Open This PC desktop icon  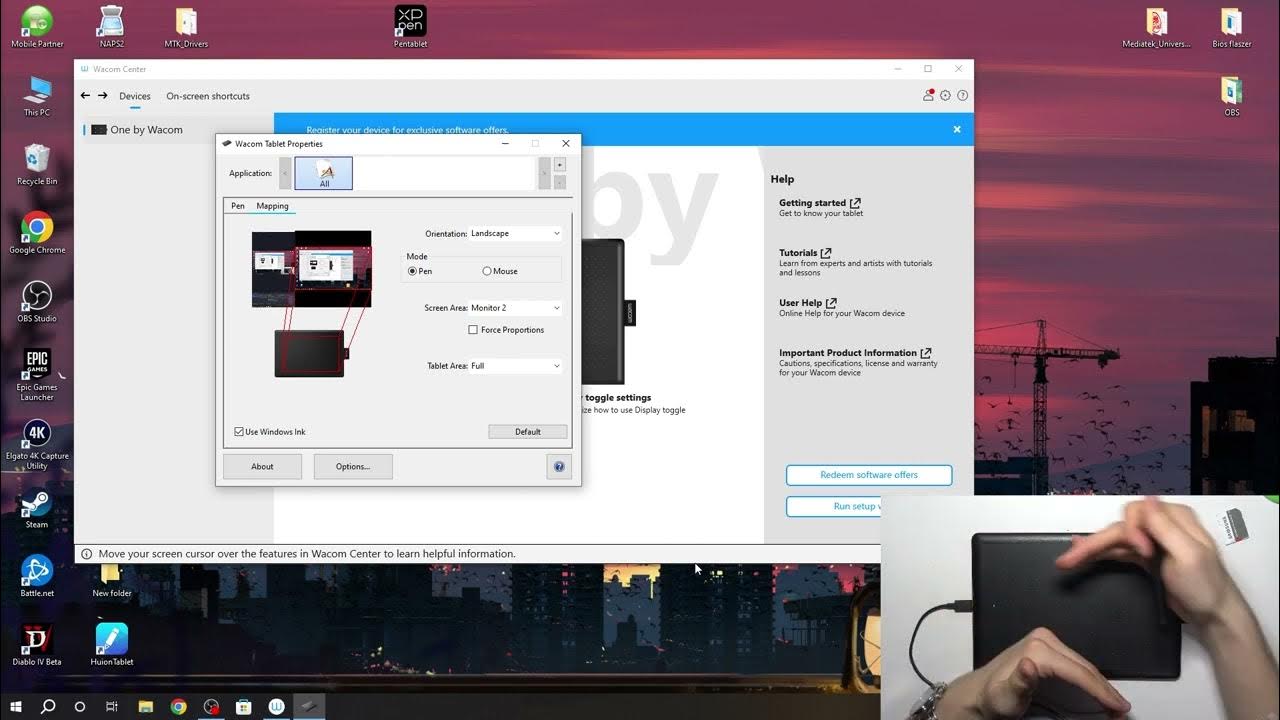[x=37, y=96]
